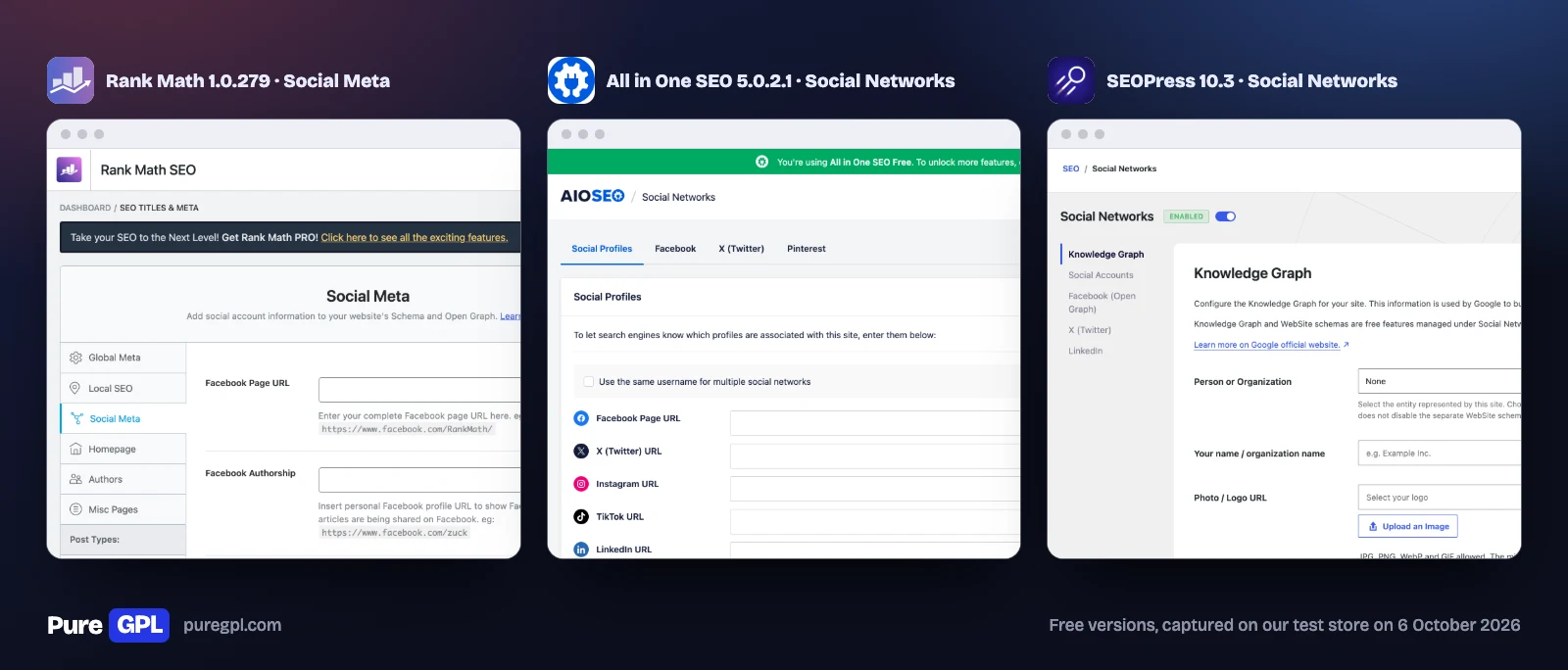Toggle the Social Networks enabled switch in SEOPress
This screenshot has width=1568, height=670.
tap(1225, 216)
